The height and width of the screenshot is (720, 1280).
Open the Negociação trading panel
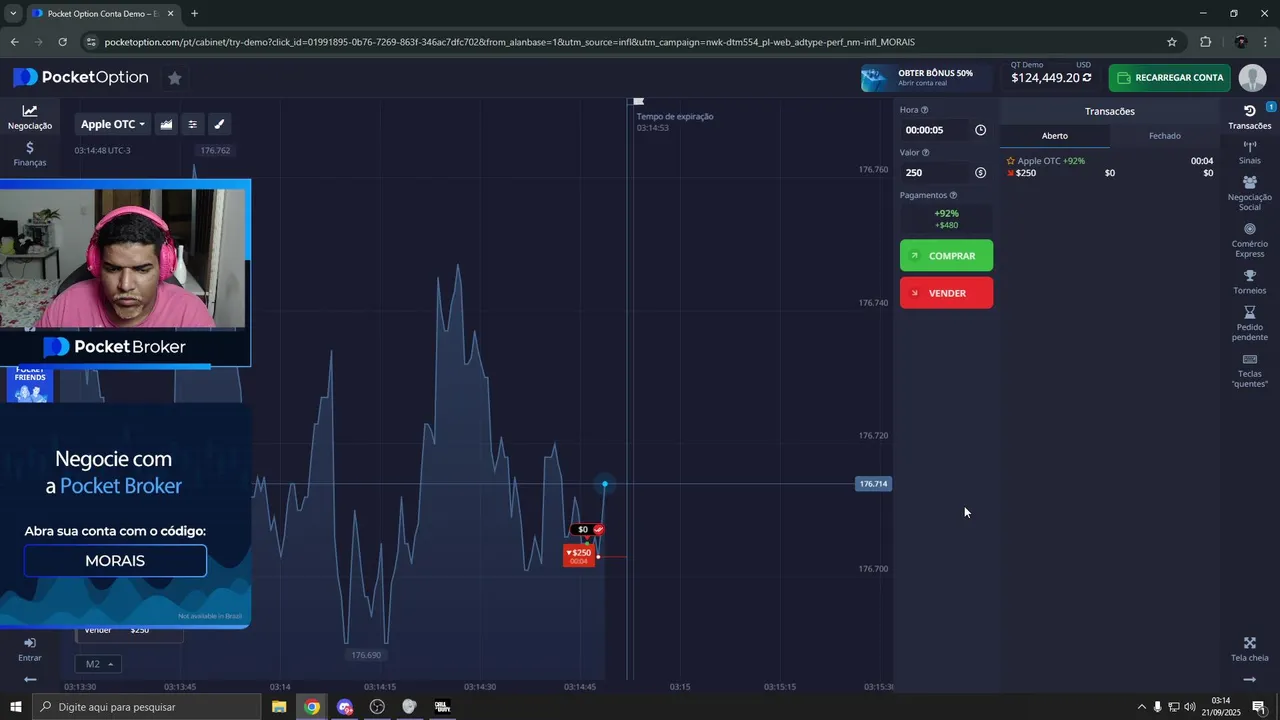[30, 117]
